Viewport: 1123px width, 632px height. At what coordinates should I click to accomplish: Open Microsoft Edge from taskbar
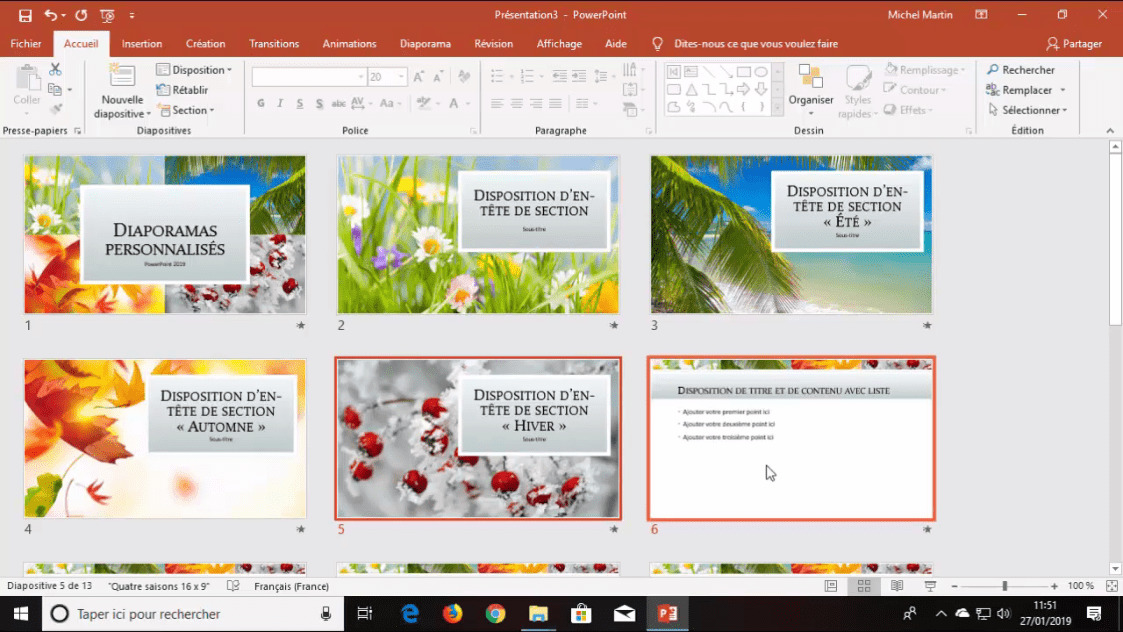[410, 614]
